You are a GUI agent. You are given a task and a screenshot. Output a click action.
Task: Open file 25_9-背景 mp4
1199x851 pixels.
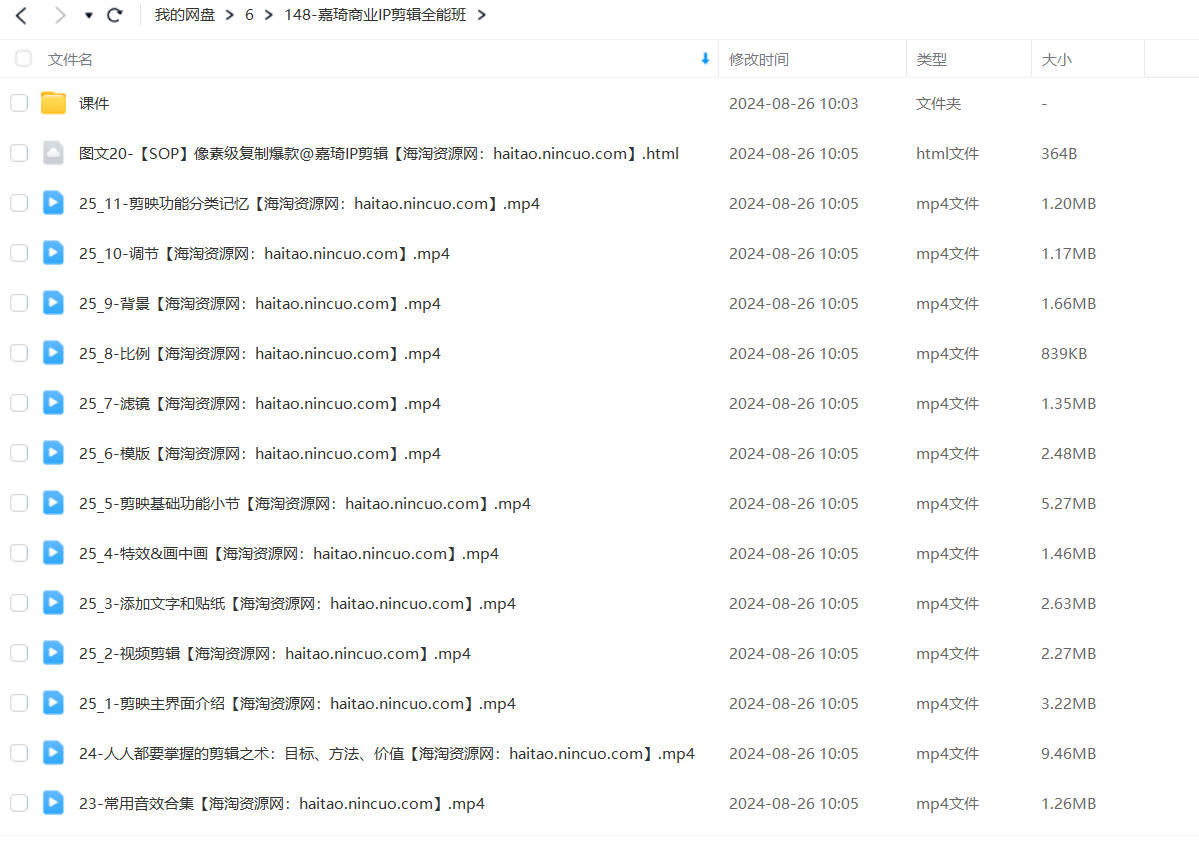click(x=259, y=304)
